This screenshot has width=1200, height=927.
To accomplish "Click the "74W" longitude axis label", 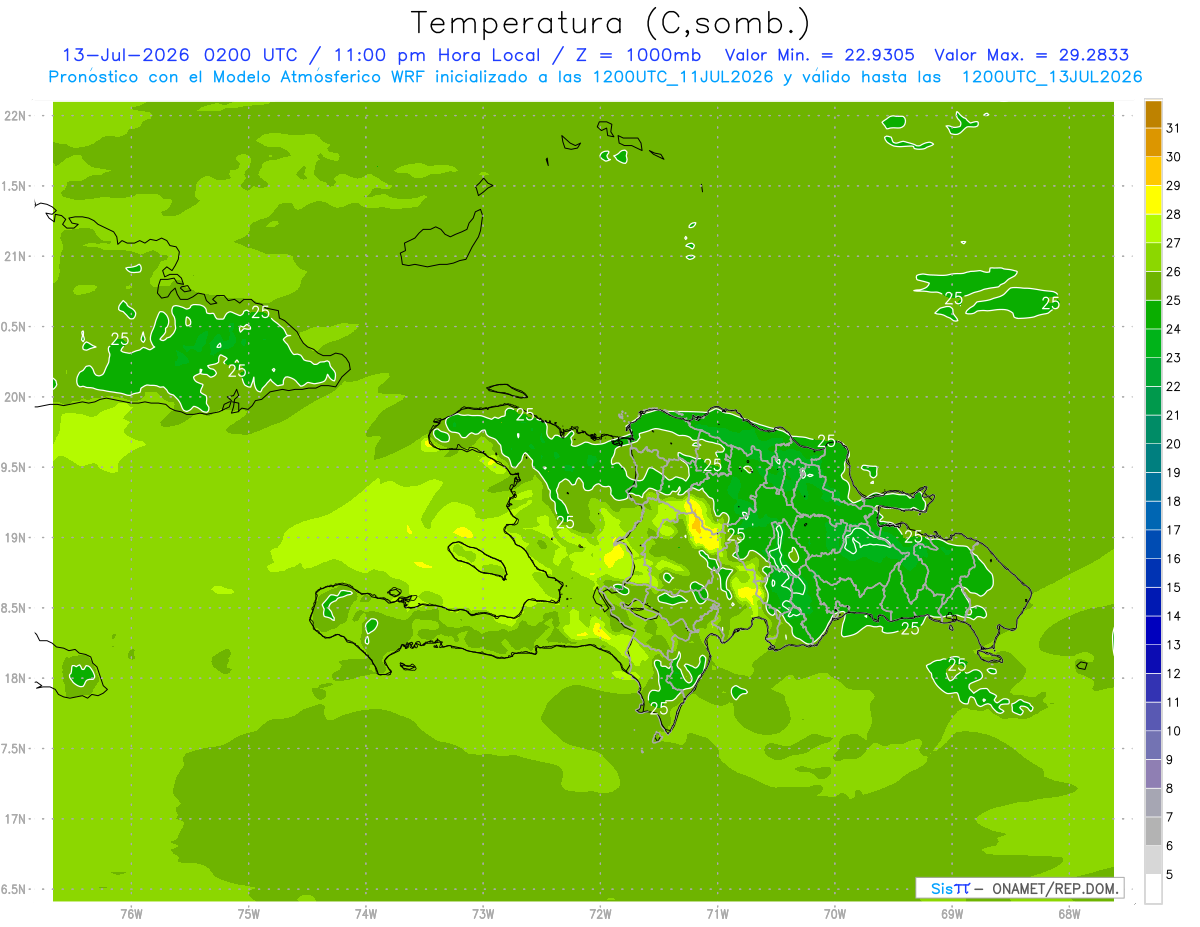I will click(x=366, y=914).
